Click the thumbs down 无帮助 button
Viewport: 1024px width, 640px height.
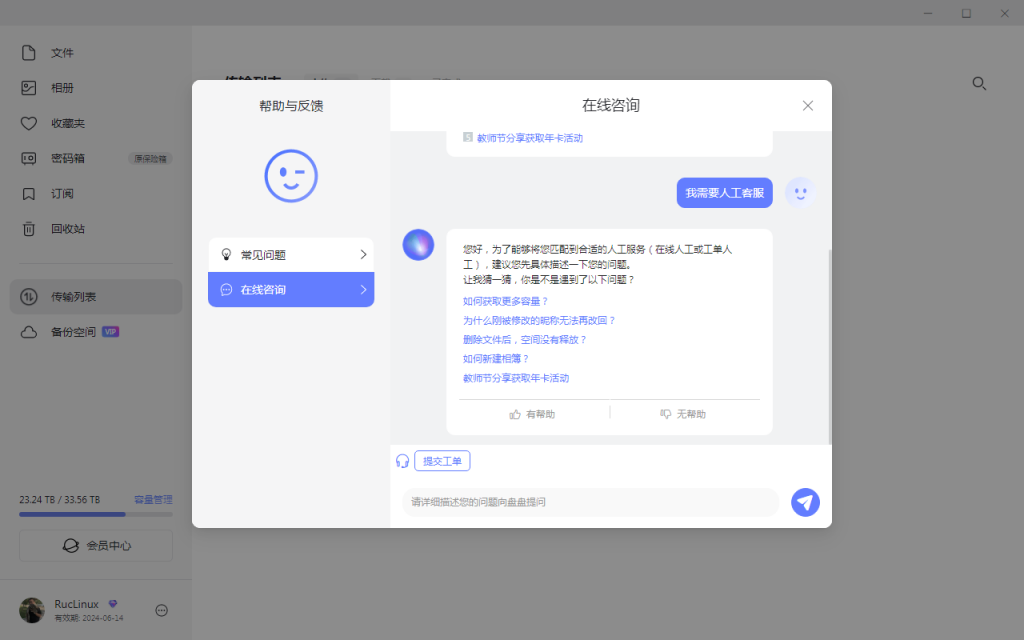coord(684,414)
